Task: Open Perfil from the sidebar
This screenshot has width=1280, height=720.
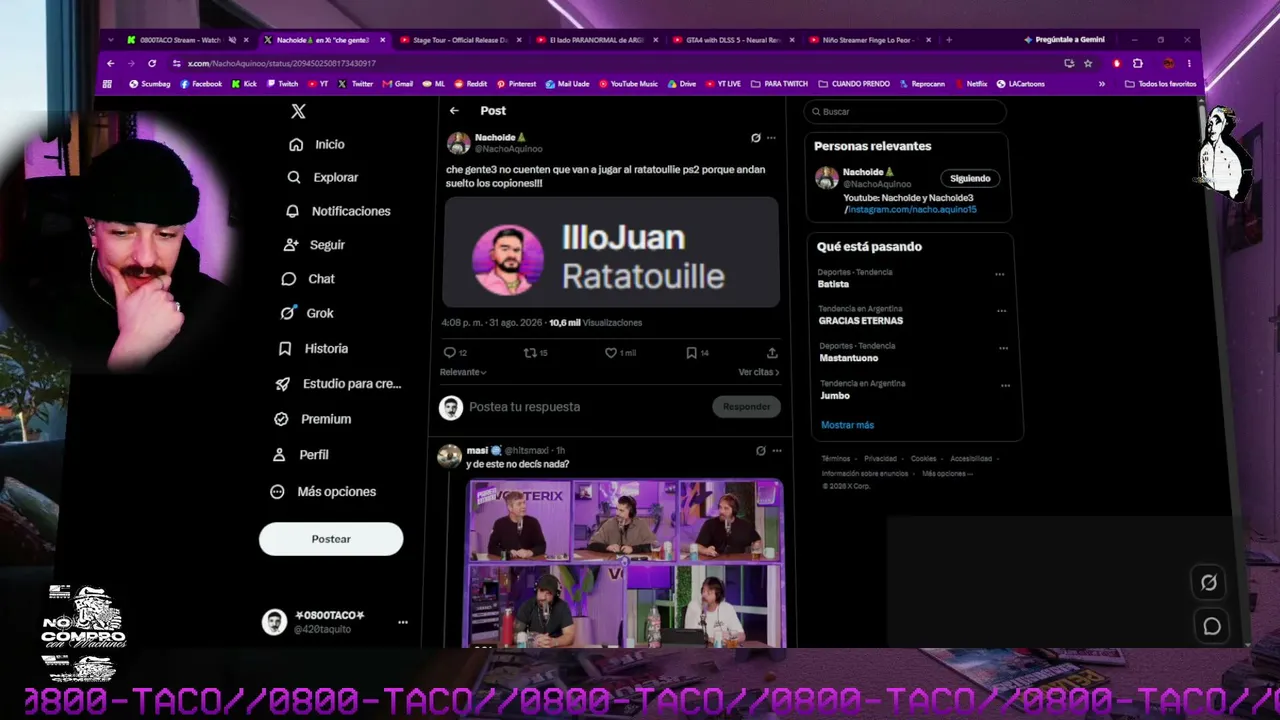Action: (x=300, y=454)
